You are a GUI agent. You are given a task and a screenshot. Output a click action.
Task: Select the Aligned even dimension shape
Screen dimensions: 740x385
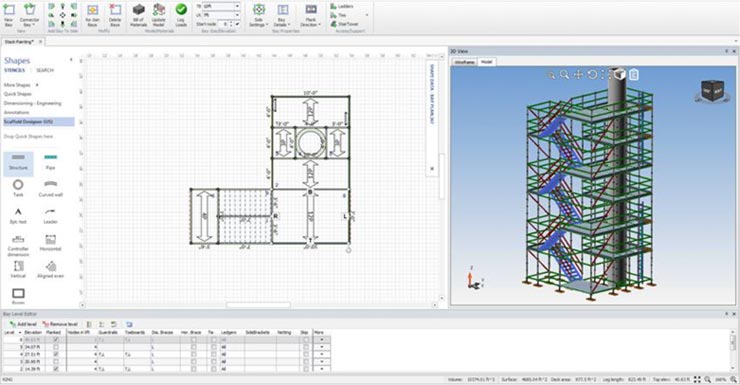(x=50, y=269)
